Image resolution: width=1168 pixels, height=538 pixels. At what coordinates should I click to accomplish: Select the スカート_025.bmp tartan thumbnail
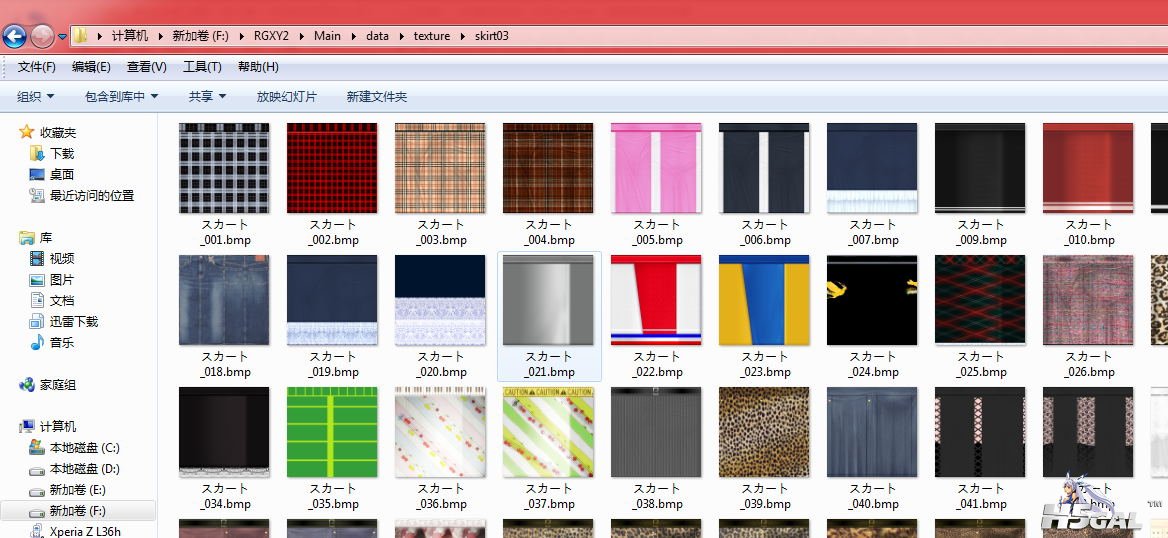[x=980, y=300]
